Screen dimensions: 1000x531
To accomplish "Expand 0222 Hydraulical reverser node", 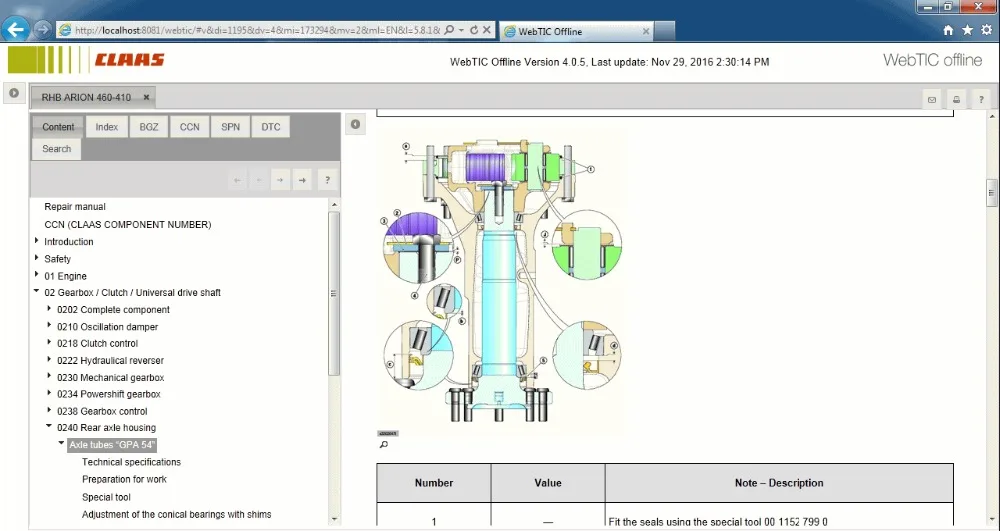I will coord(49,360).
